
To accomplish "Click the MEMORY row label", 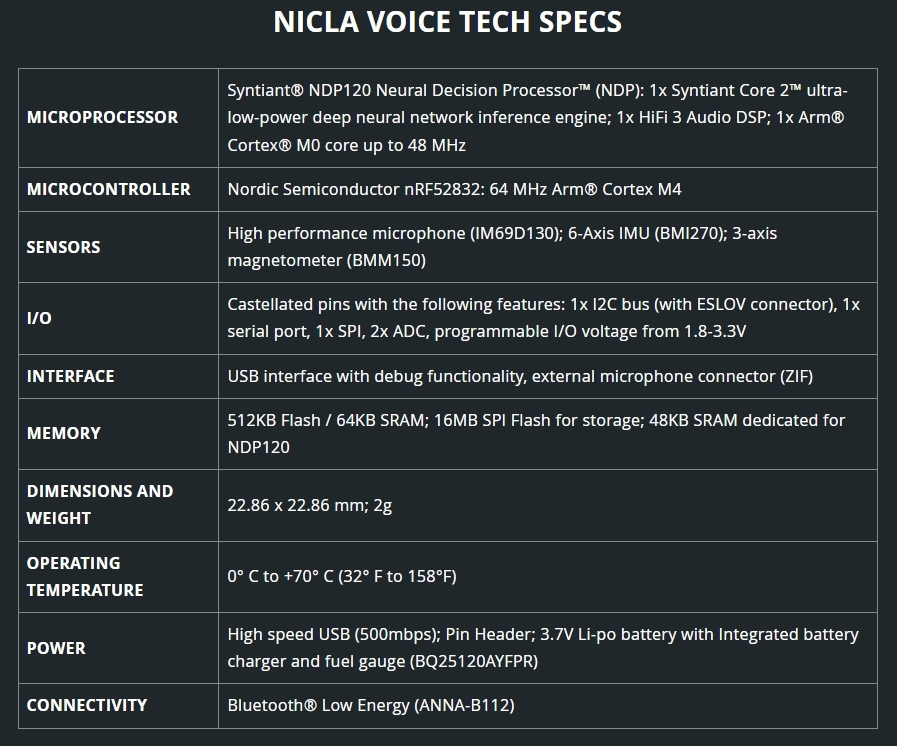I will 63,433.
